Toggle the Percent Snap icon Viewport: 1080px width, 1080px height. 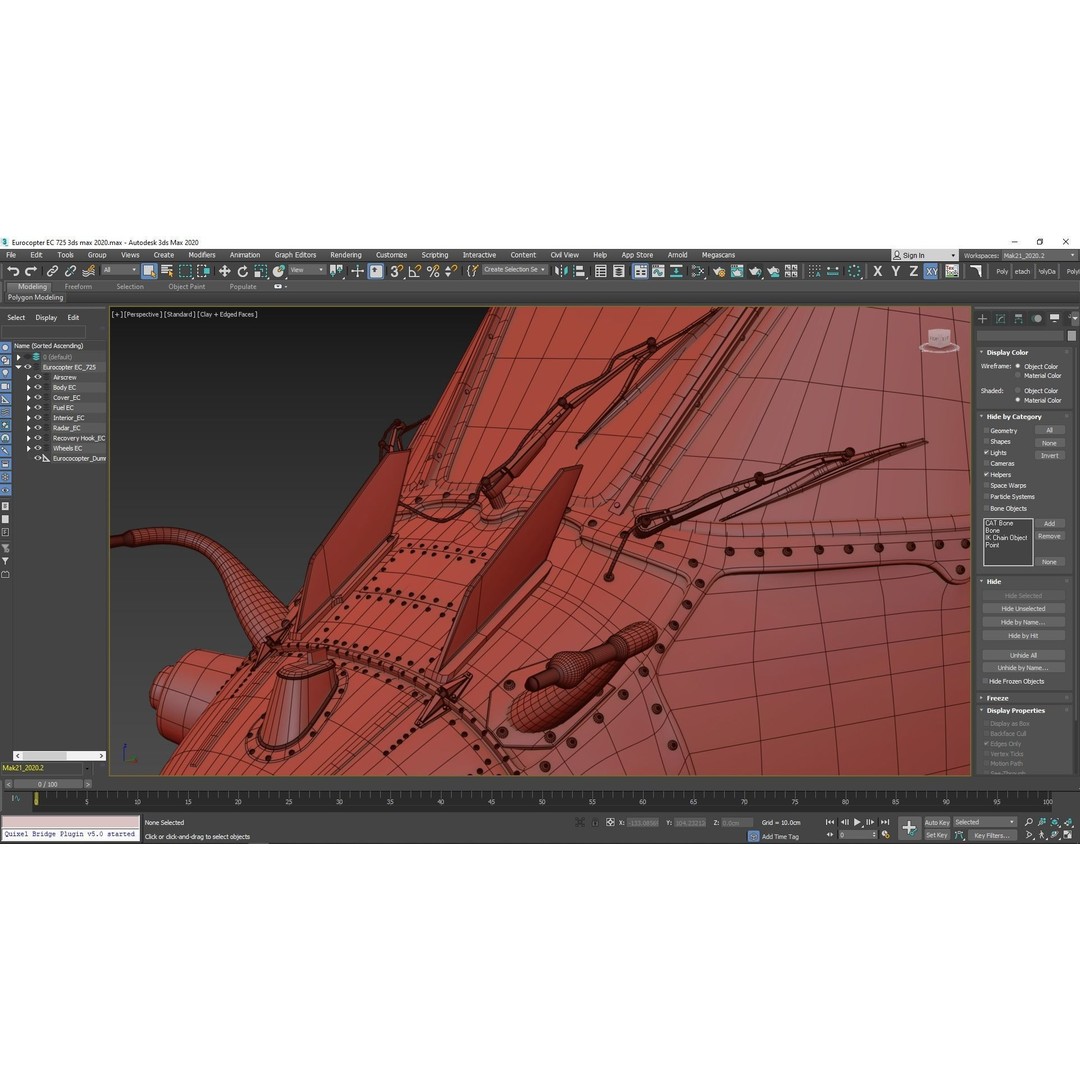[433, 271]
